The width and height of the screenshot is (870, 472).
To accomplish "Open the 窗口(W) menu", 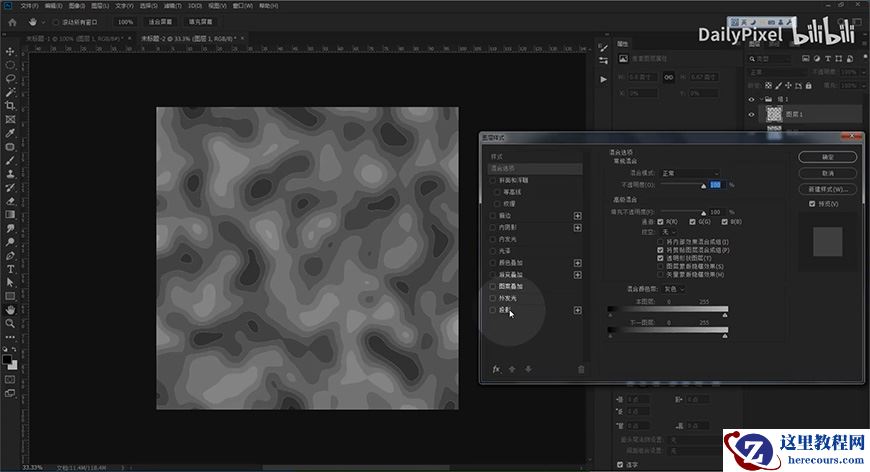I will tap(242, 6).
